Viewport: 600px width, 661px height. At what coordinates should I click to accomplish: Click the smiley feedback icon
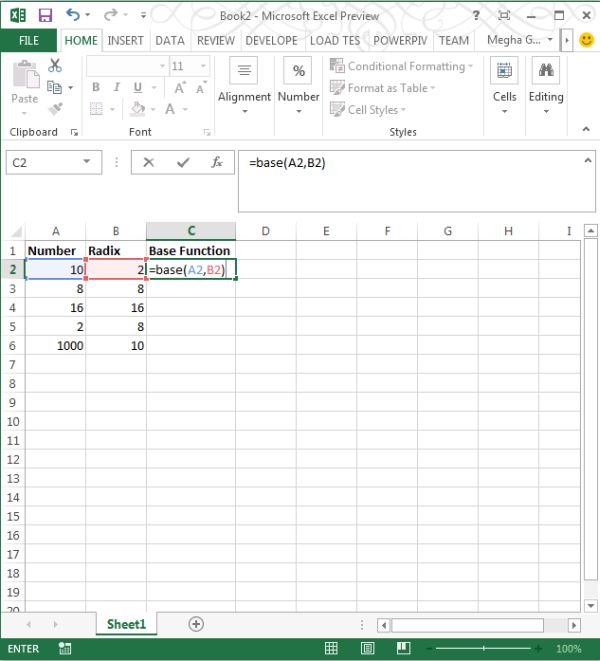click(587, 40)
